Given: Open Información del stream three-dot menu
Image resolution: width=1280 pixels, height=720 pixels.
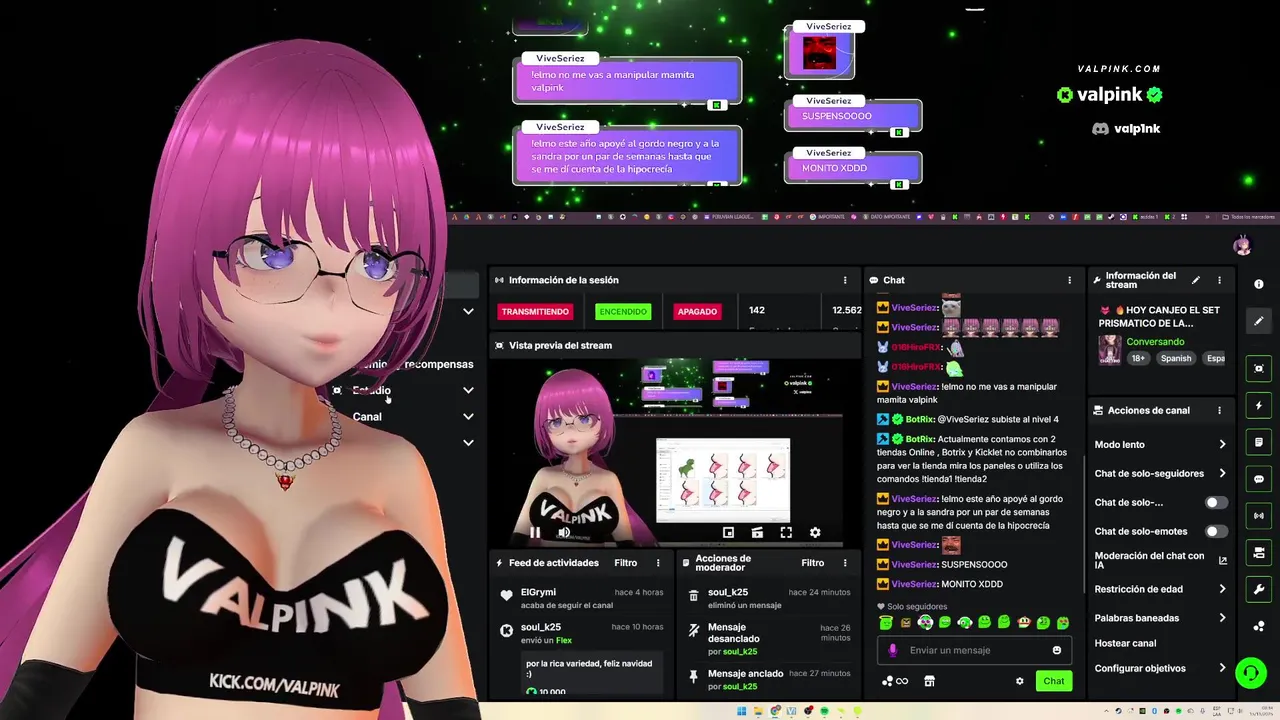Looking at the screenshot, I should tap(1219, 280).
